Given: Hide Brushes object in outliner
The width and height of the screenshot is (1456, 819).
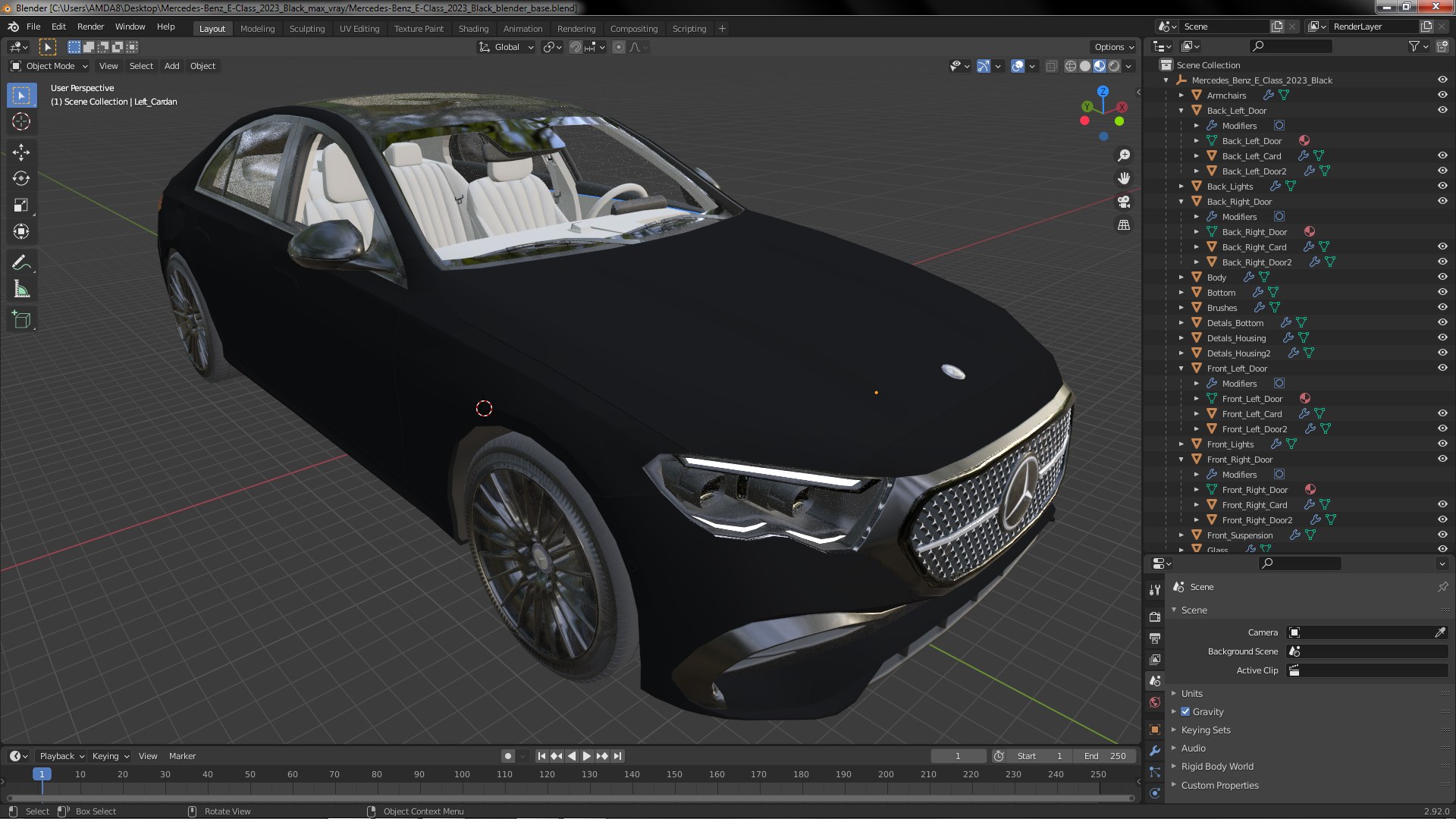Looking at the screenshot, I should tap(1442, 307).
